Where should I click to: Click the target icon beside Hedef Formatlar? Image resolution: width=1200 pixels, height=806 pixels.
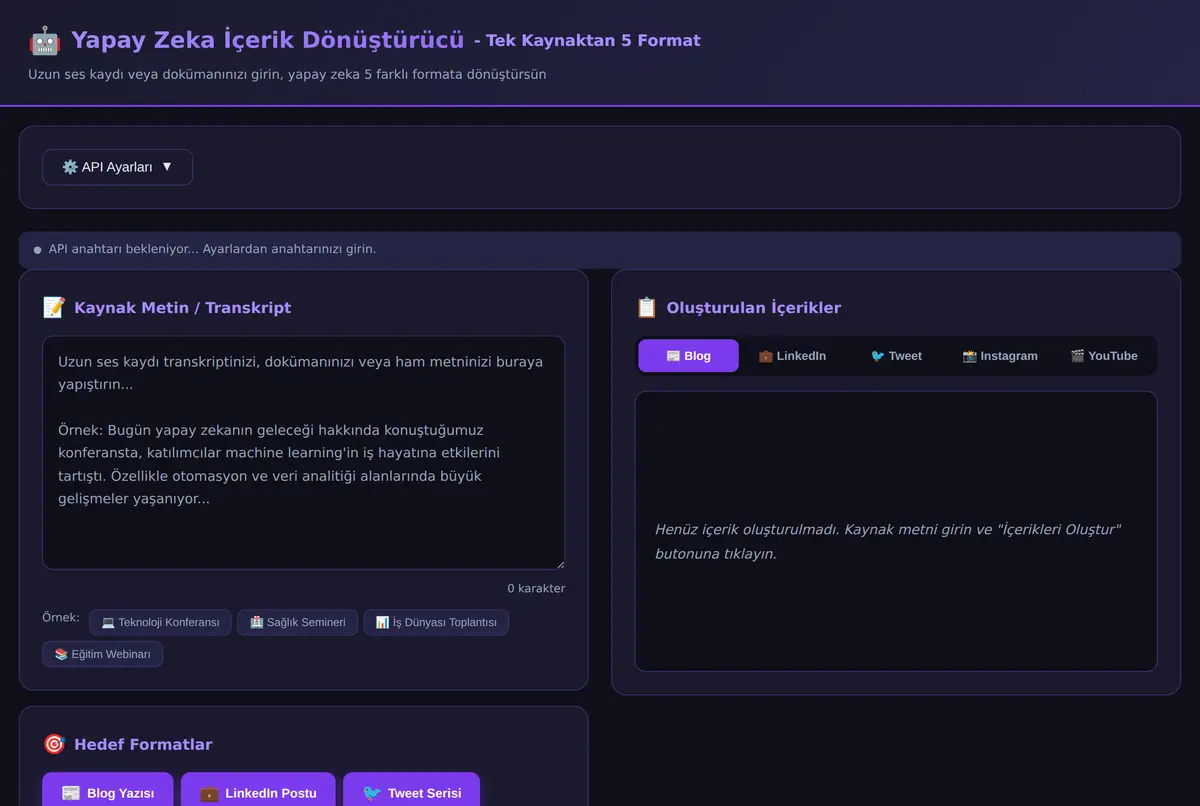[54, 744]
